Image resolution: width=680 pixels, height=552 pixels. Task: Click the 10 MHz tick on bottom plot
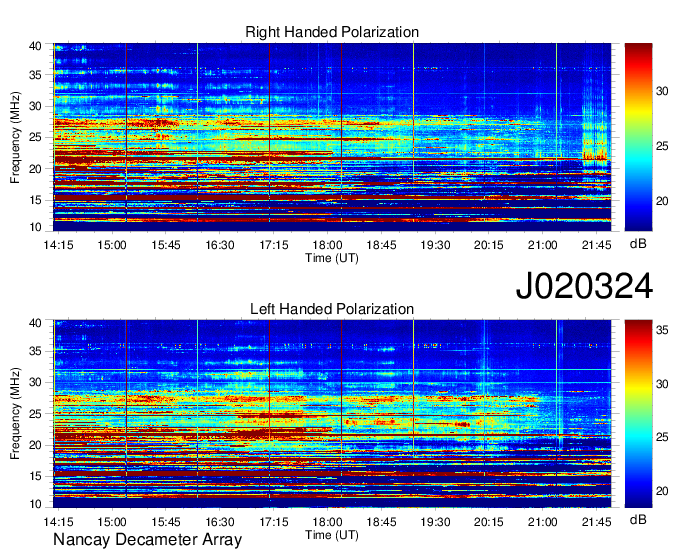[x=35, y=504]
